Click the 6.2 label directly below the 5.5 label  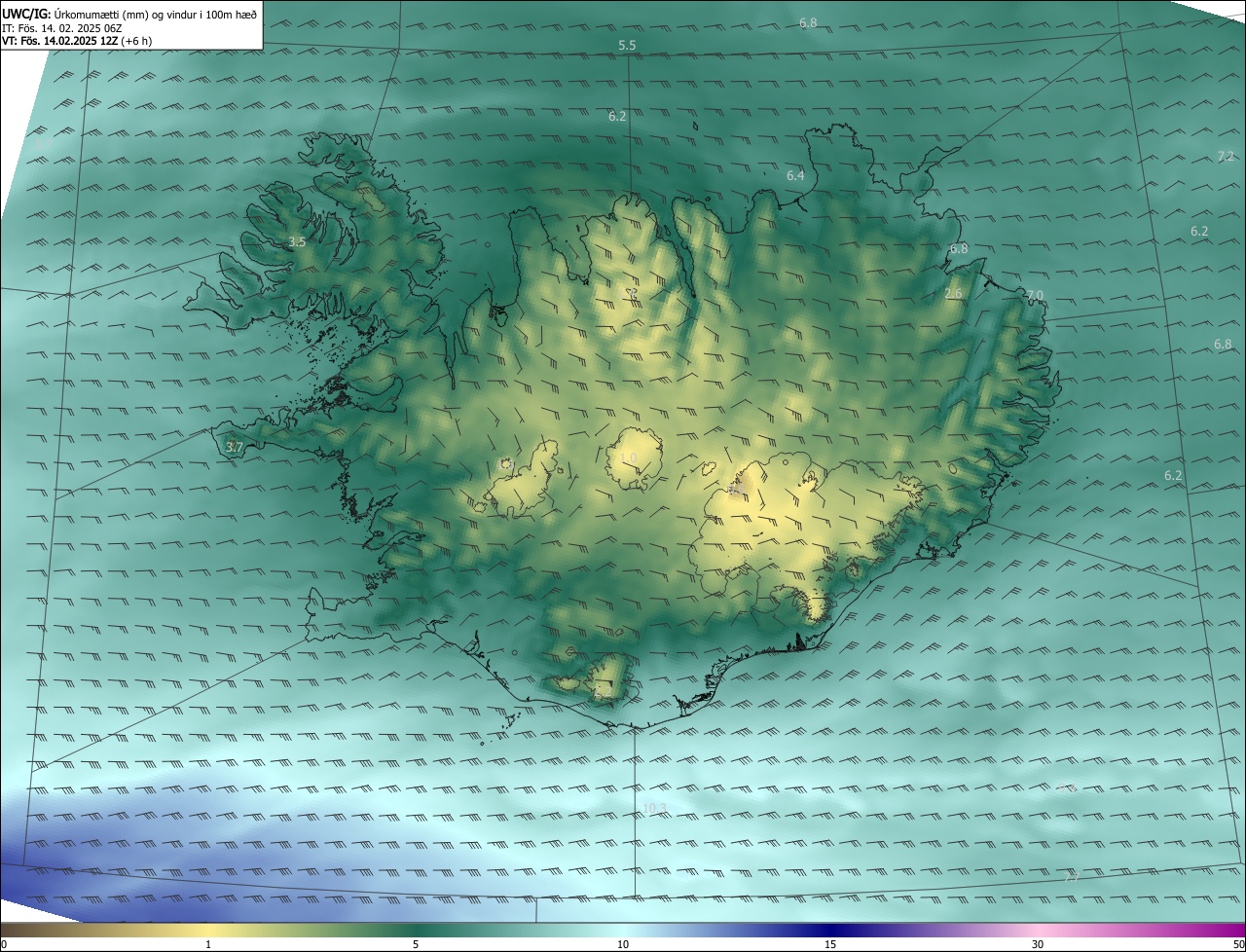pos(617,117)
